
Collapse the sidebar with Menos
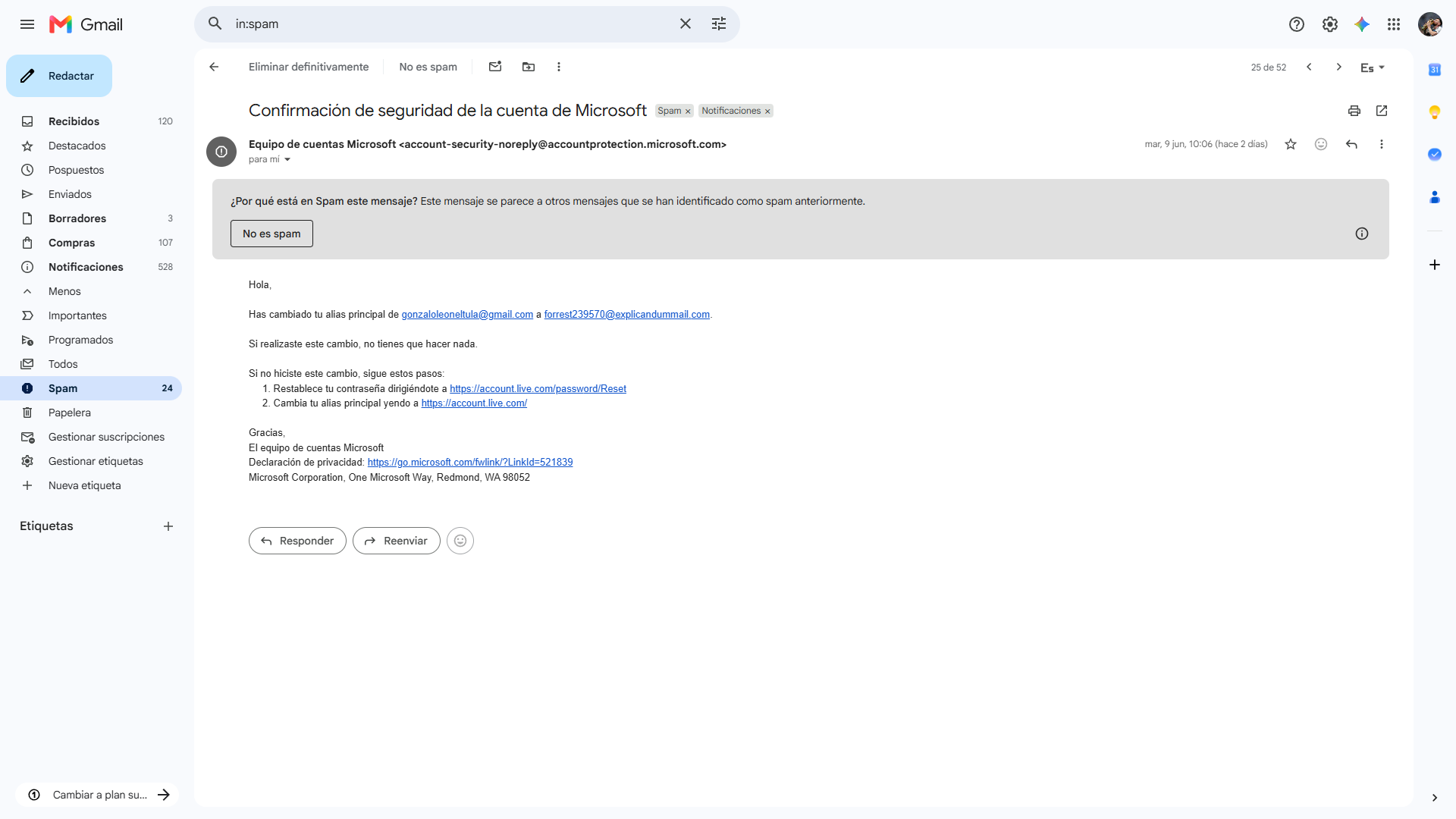tap(91, 291)
